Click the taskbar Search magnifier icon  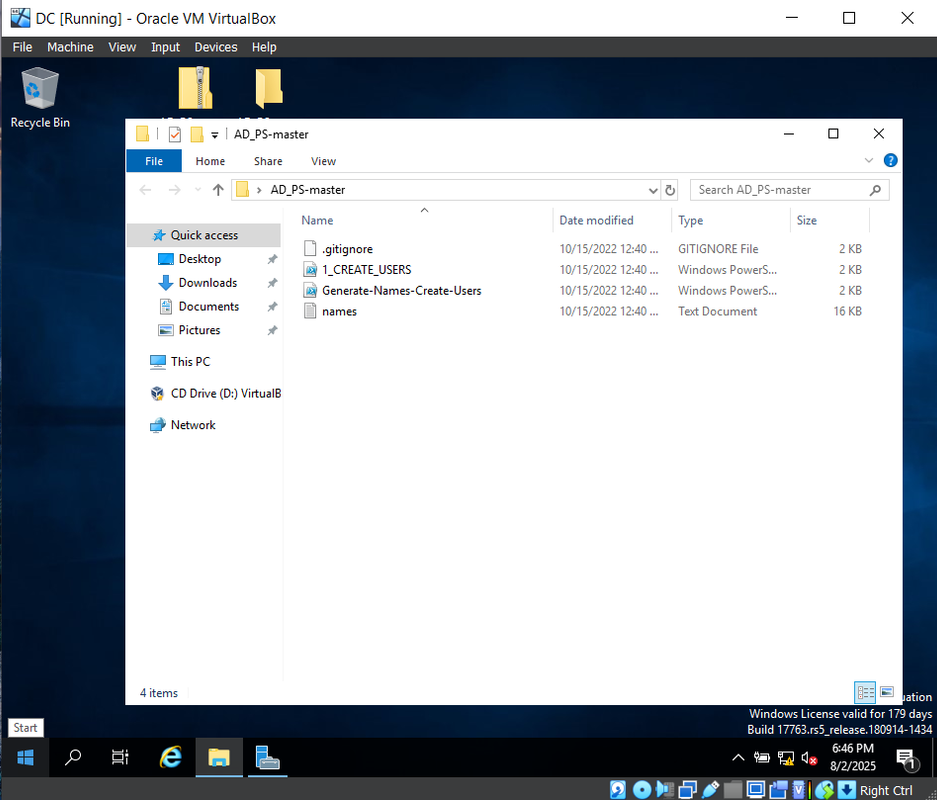coord(73,758)
